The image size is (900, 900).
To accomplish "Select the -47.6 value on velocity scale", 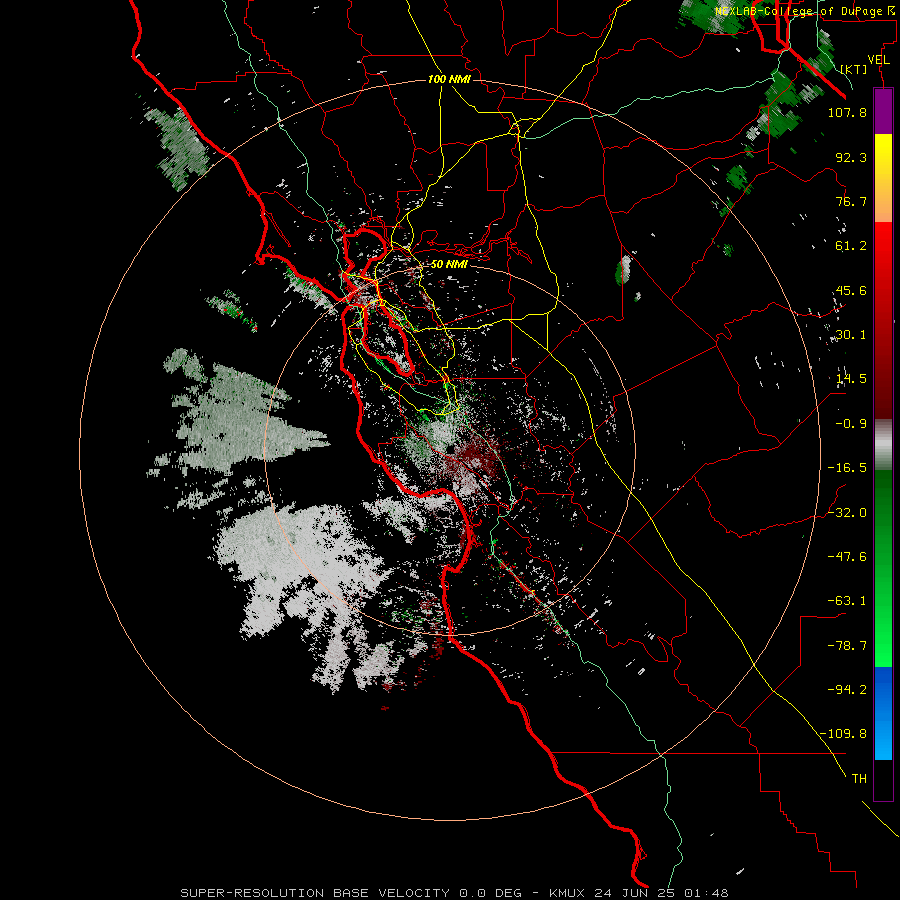I will [x=847, y=556].
